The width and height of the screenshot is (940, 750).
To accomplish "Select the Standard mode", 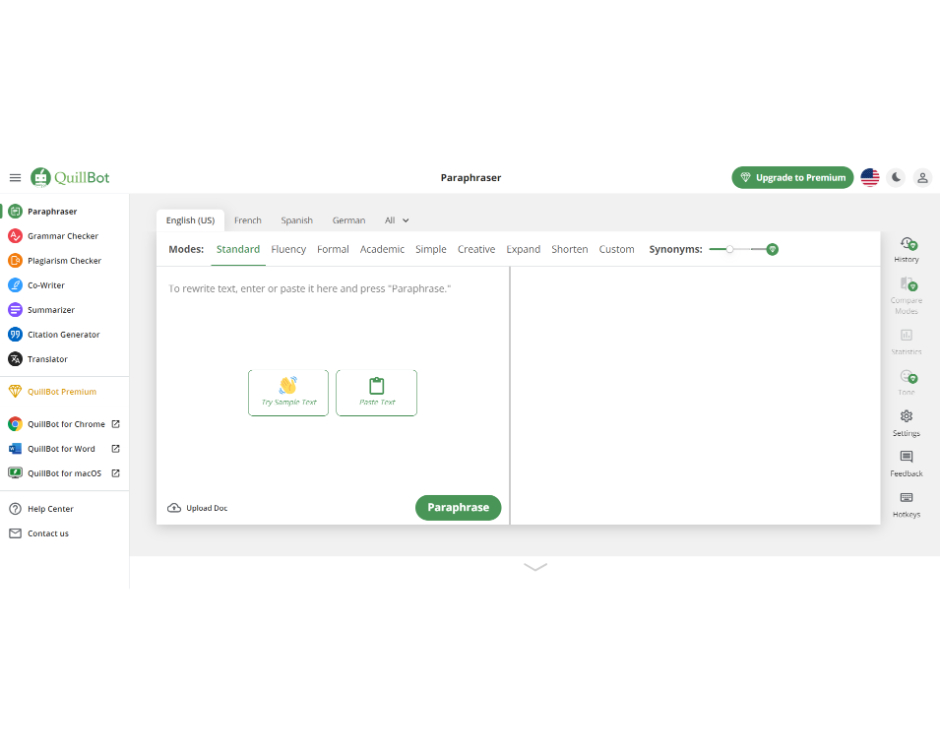I will [238, 249].
